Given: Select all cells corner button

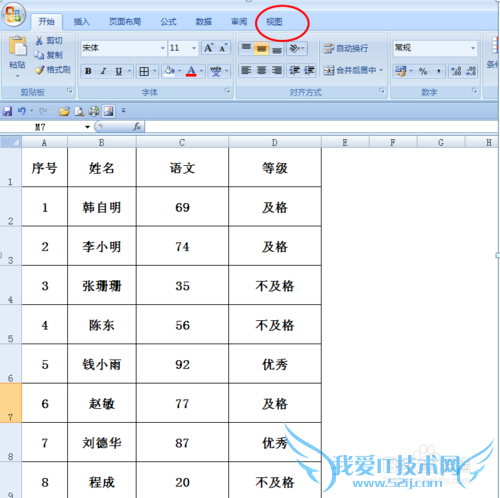Looking at the screenshot, I should [x=11, y=142].
